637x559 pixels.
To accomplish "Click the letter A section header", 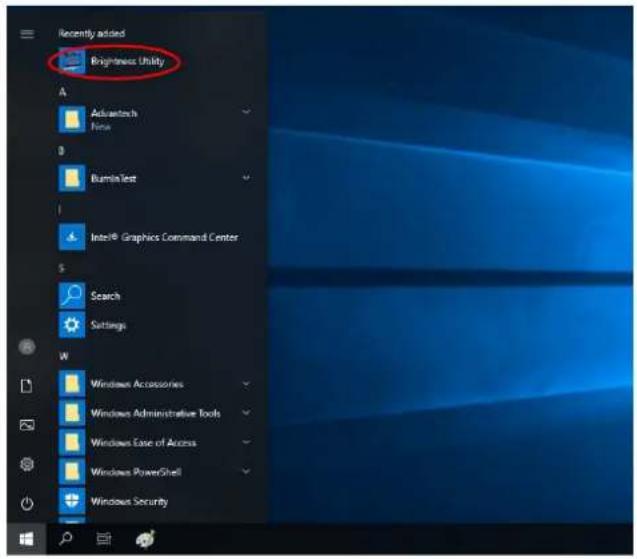I will (x=63, y=92).
